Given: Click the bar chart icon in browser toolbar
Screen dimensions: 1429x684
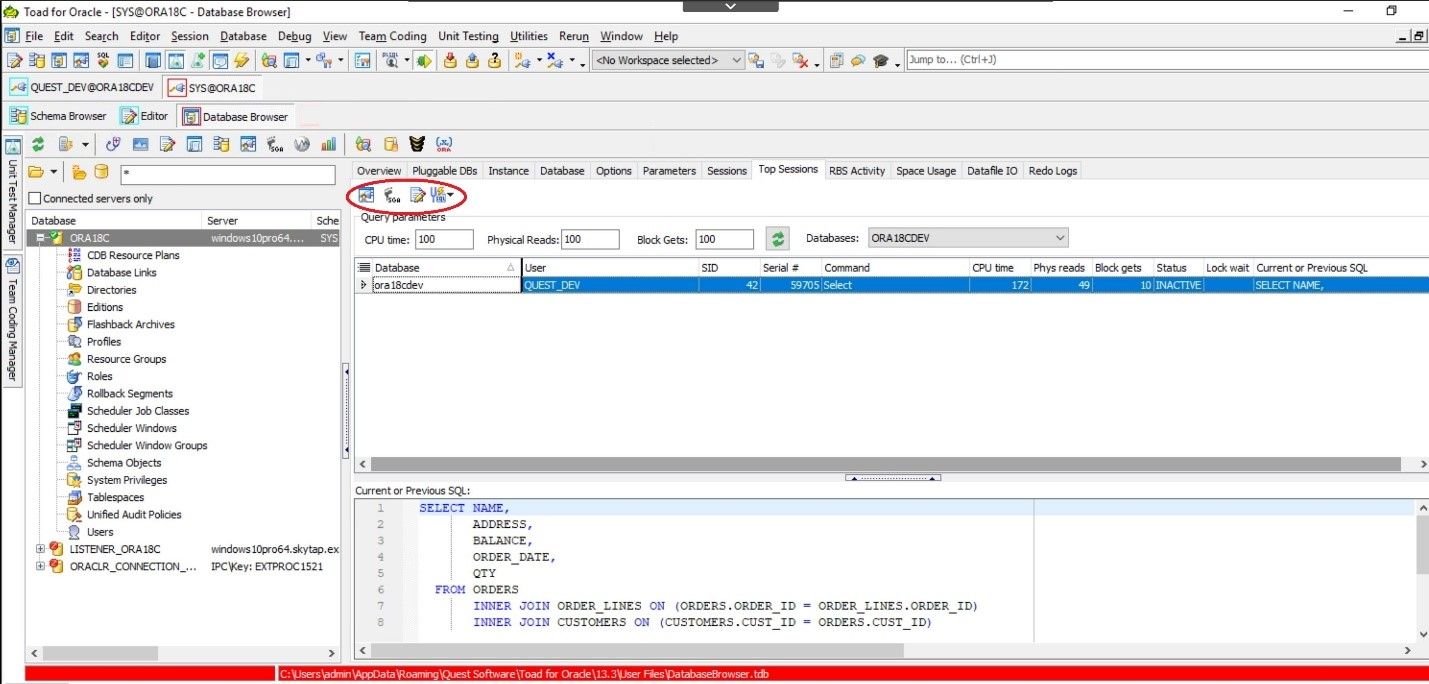Looking at the screenshot, I should 329,144.
